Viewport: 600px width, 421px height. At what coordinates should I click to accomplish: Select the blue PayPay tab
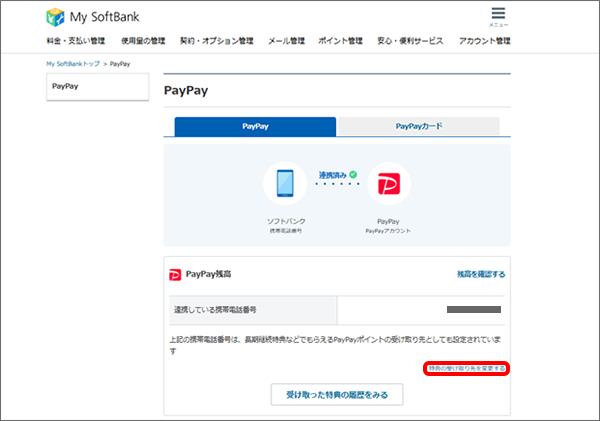tap(255, 127)
